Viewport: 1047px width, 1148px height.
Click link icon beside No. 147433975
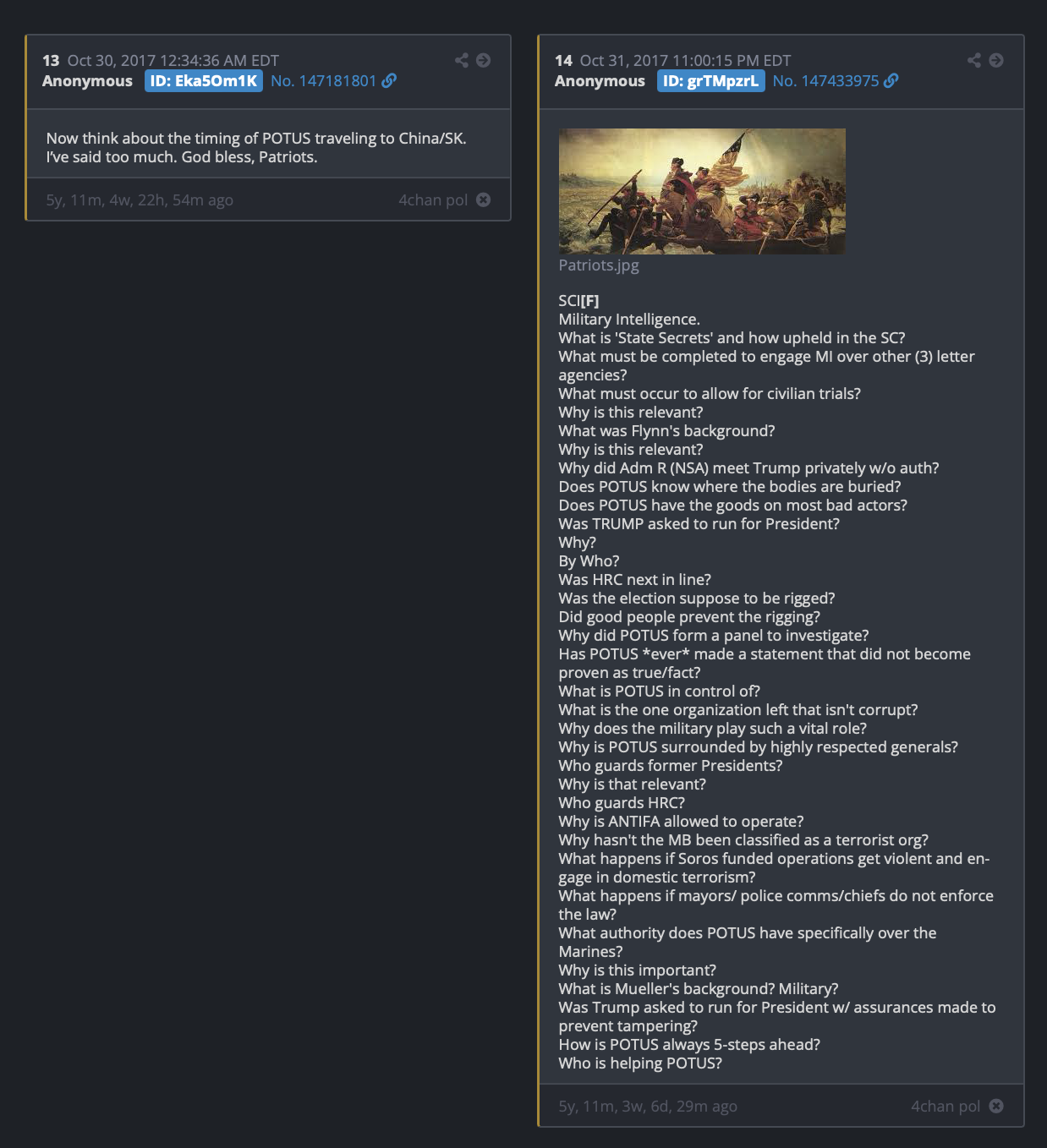[x=891, y=80]
